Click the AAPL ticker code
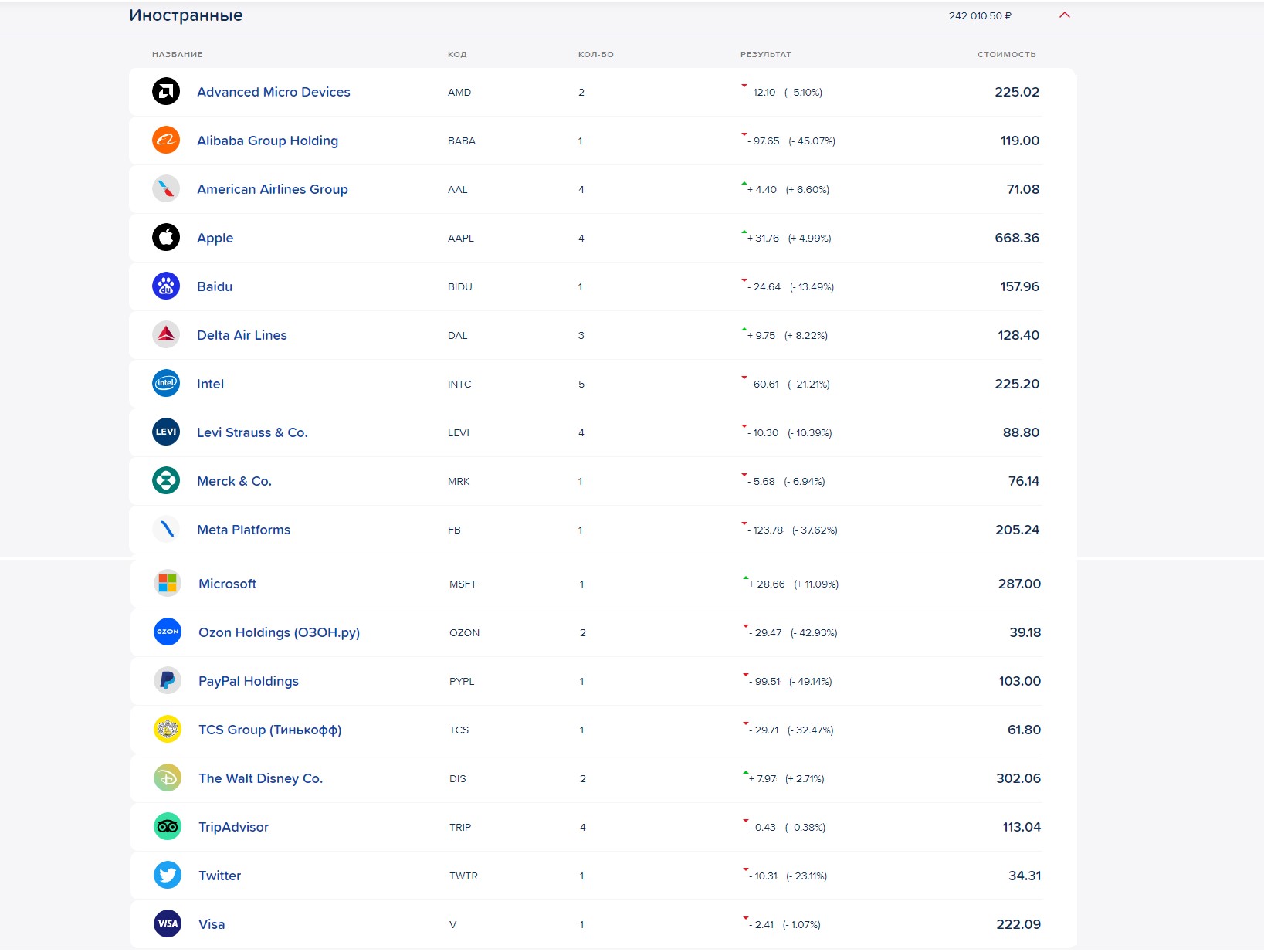 (461, 238)
